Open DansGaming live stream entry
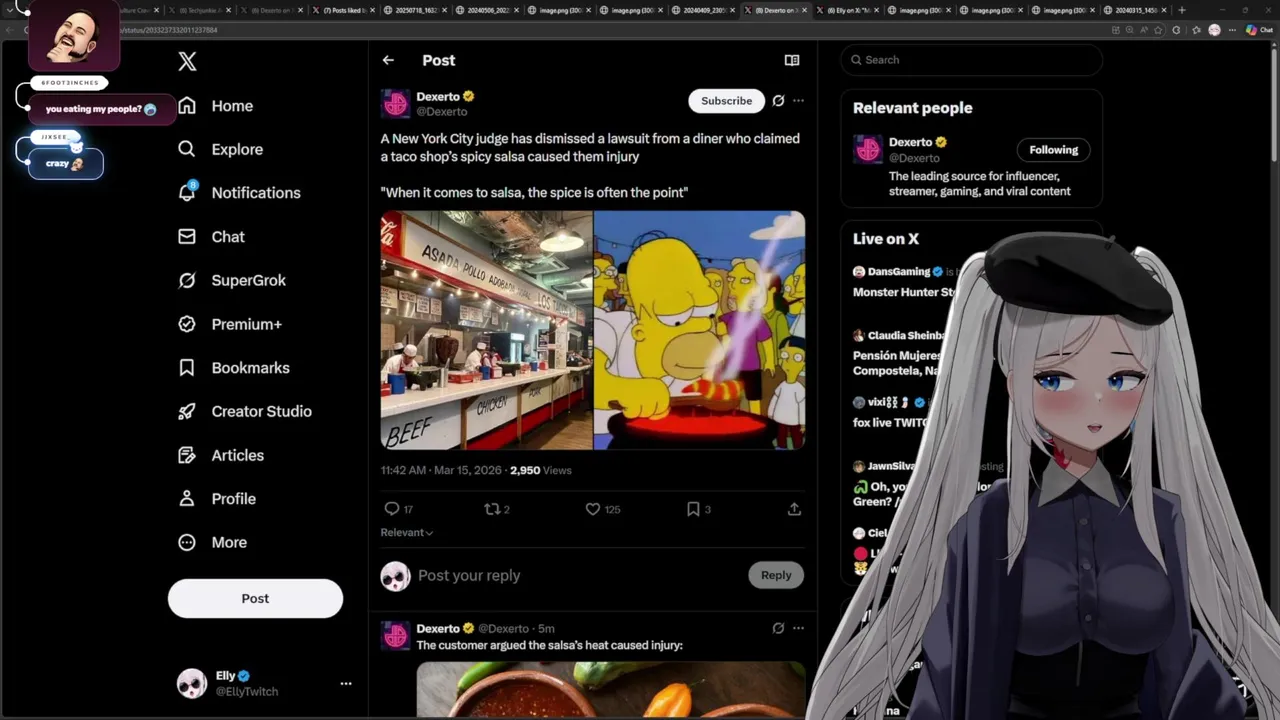Screen dimensions: 1280x720 (905, 282)
